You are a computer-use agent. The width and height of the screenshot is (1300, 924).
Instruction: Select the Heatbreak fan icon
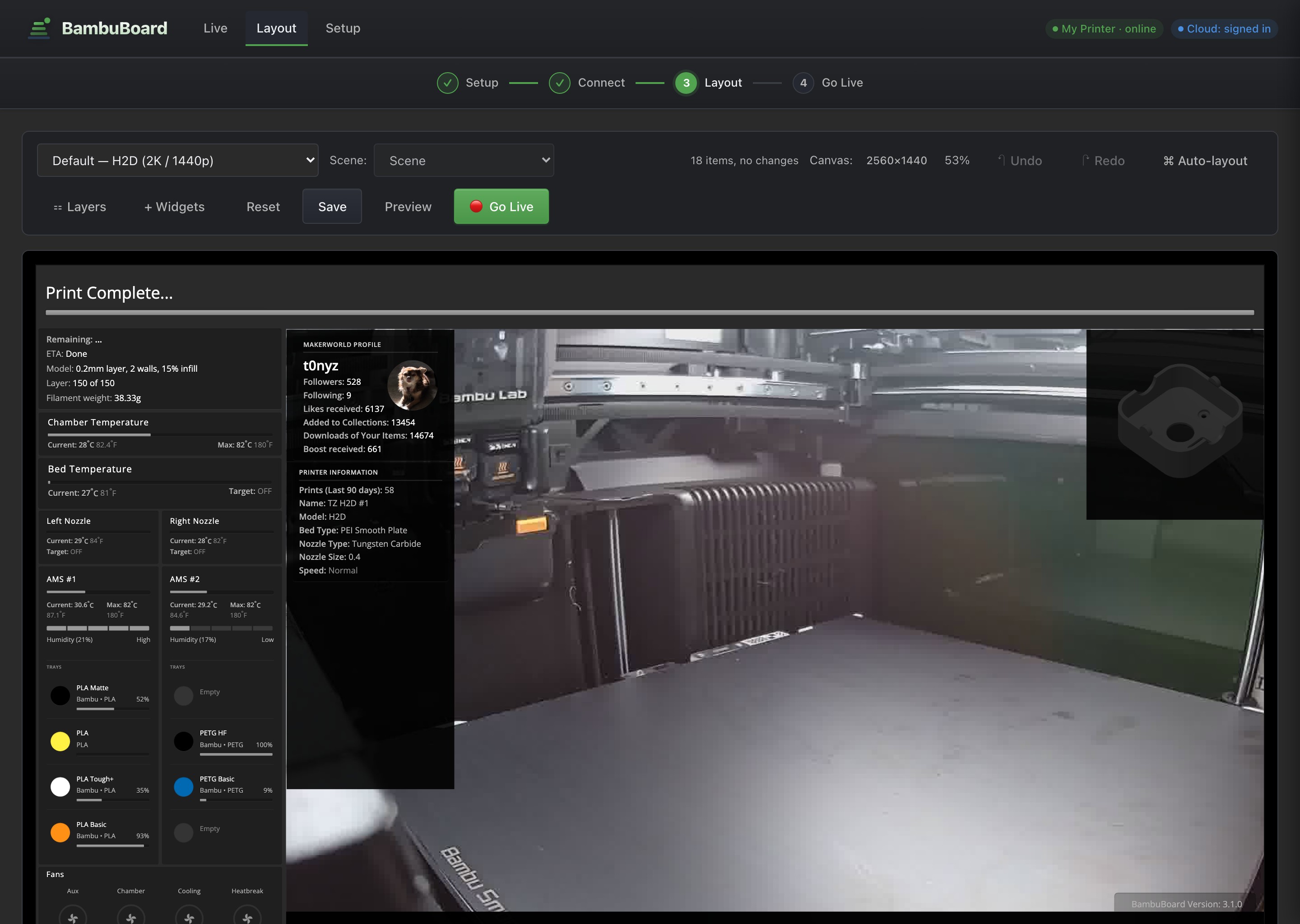248,915
